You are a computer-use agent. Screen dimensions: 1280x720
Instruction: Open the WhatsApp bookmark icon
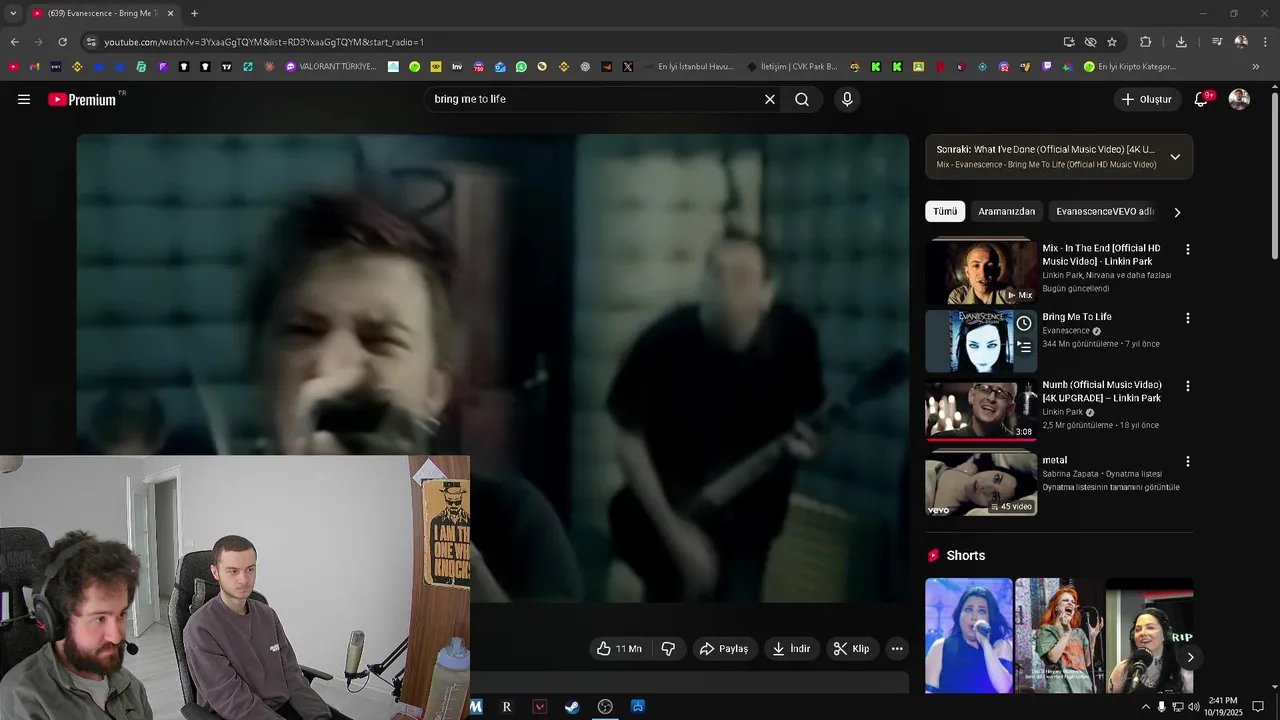click(521, 67)
